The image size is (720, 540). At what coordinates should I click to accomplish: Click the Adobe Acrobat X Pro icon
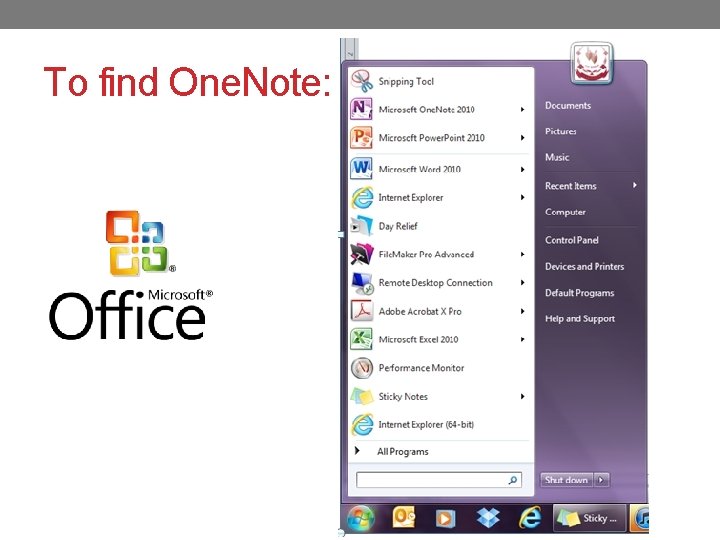[361, 311]
